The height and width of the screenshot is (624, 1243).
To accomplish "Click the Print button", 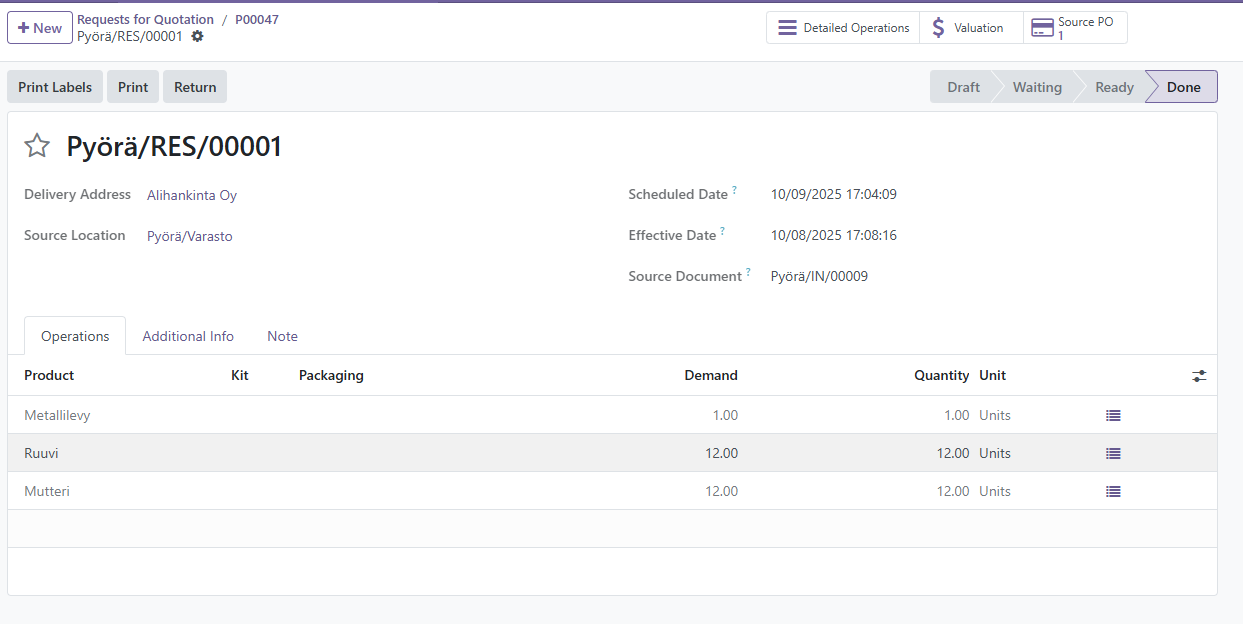I will [x=133, y=87].
